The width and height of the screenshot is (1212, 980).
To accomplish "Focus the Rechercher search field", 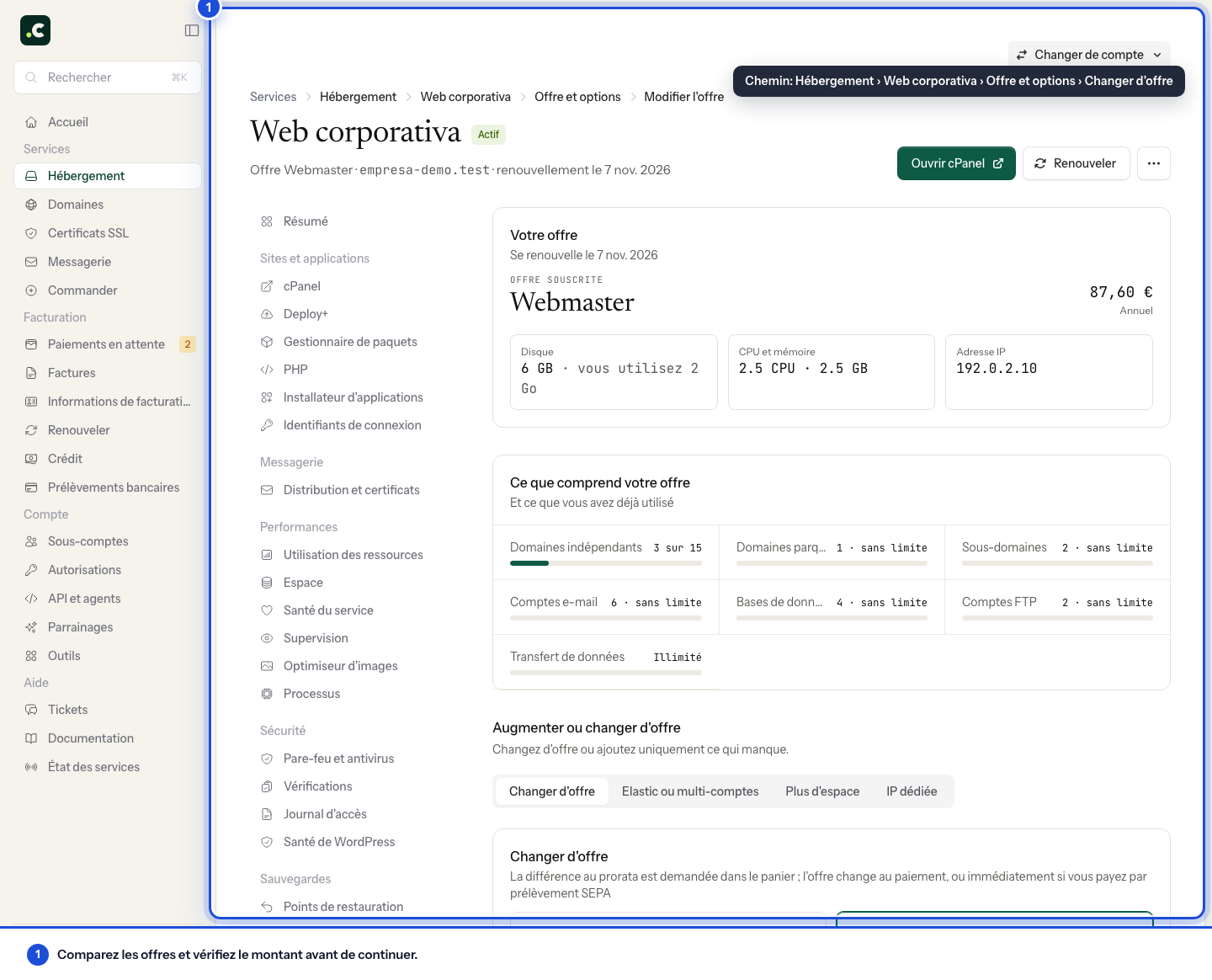I will pos(108,77).
